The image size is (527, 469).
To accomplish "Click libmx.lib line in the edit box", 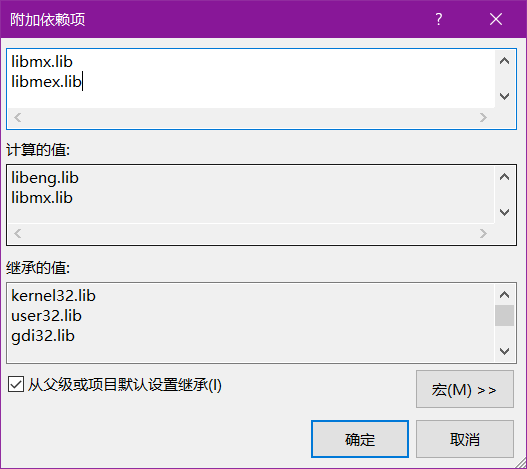I will 42,62.
